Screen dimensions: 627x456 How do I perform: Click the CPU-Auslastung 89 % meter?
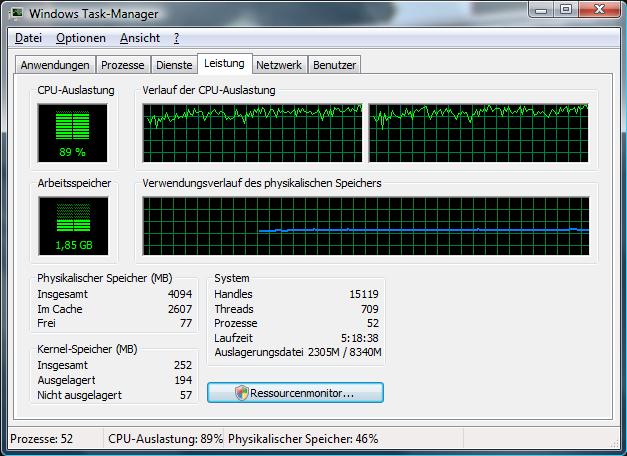coord(73,133)
